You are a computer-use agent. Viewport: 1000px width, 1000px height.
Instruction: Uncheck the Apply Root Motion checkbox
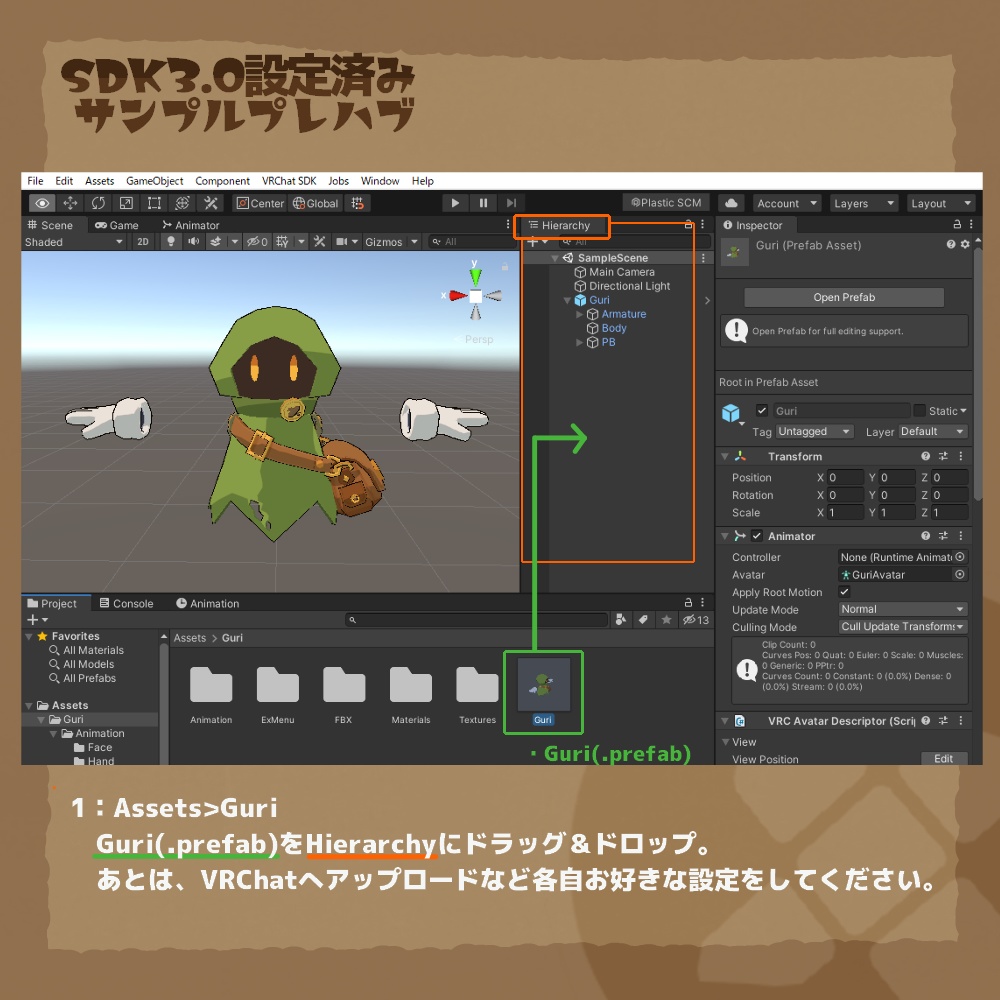845,592
